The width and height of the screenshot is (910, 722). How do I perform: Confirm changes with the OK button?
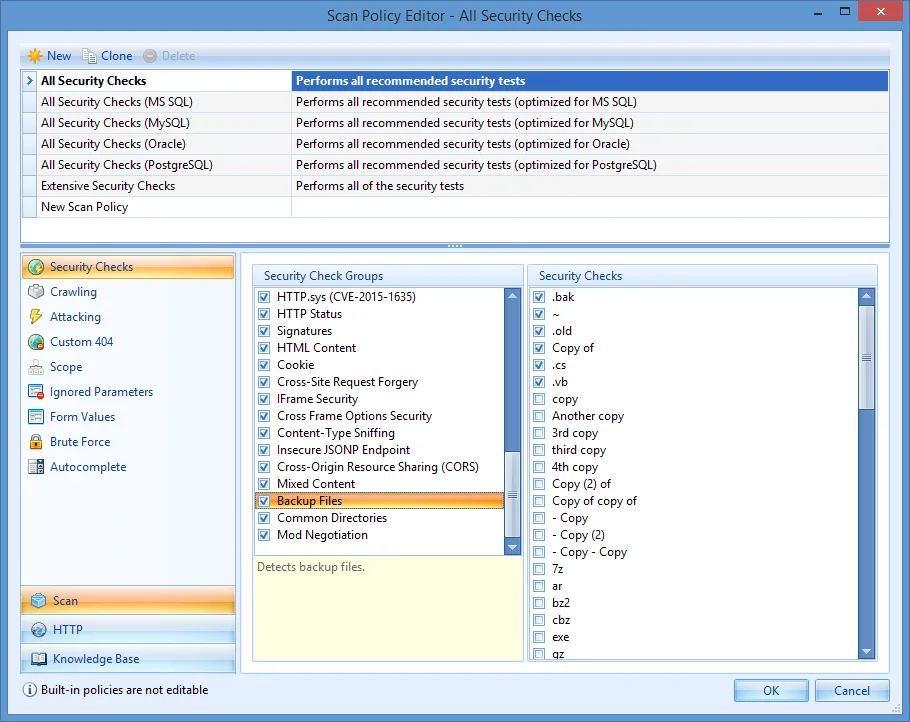click(770, 690)
